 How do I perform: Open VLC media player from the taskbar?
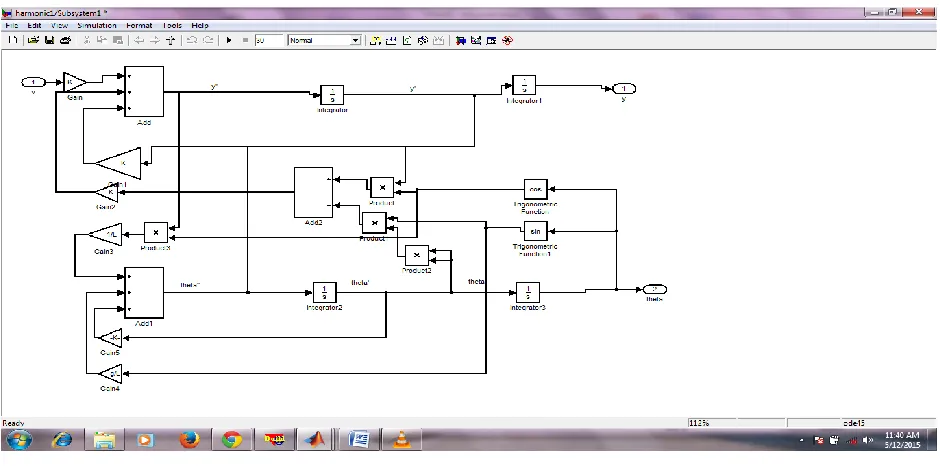pyautogui.click(x=402, y=441)
